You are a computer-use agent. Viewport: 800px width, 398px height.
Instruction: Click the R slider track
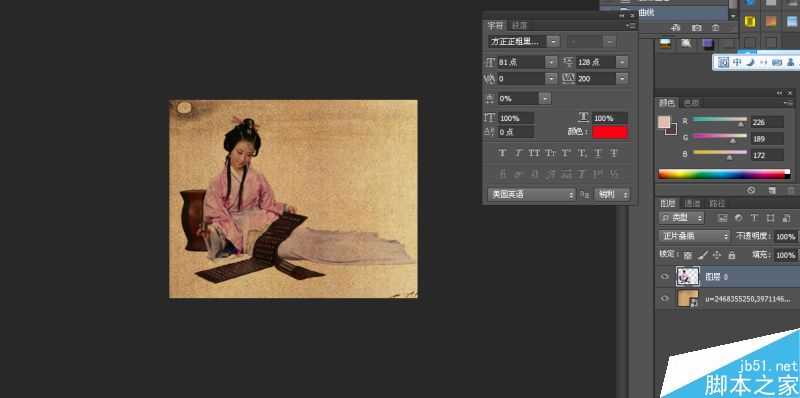719,119
